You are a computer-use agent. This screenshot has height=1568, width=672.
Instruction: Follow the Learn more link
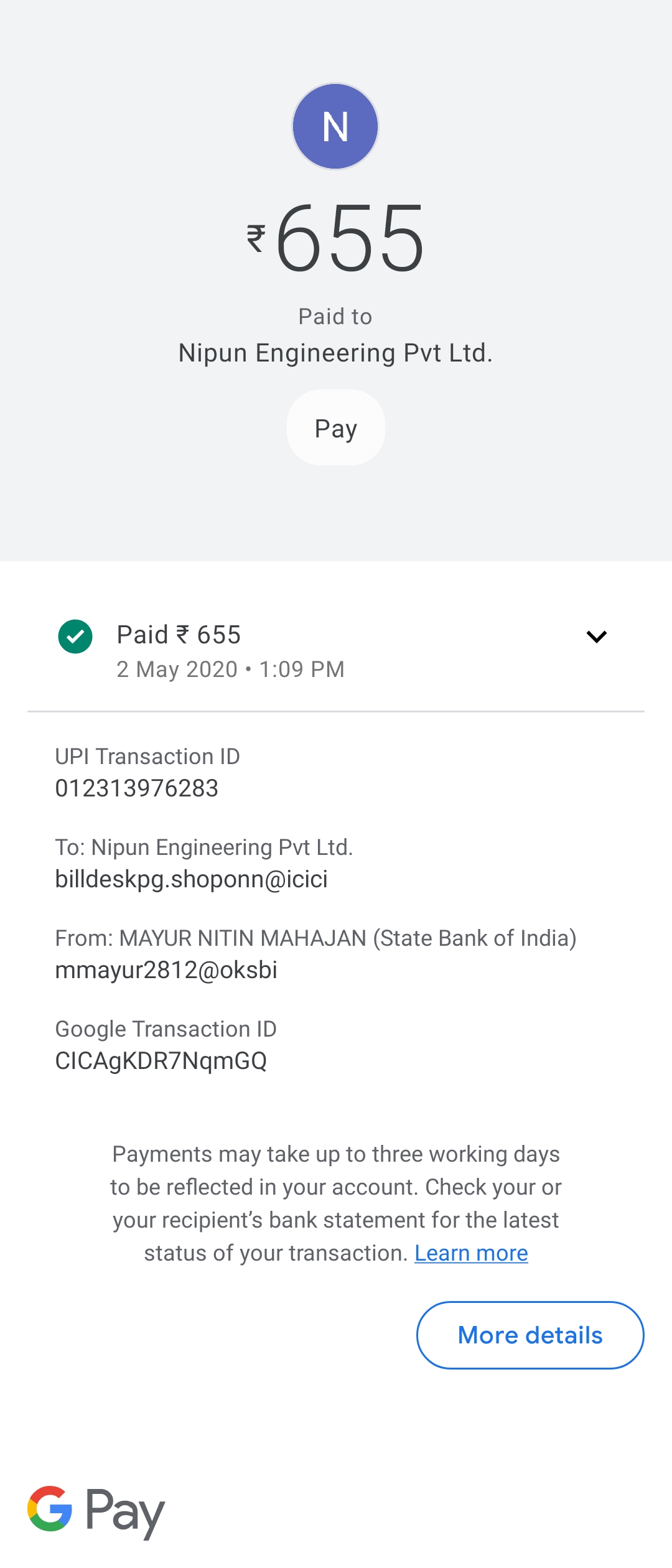point(471,1253)
